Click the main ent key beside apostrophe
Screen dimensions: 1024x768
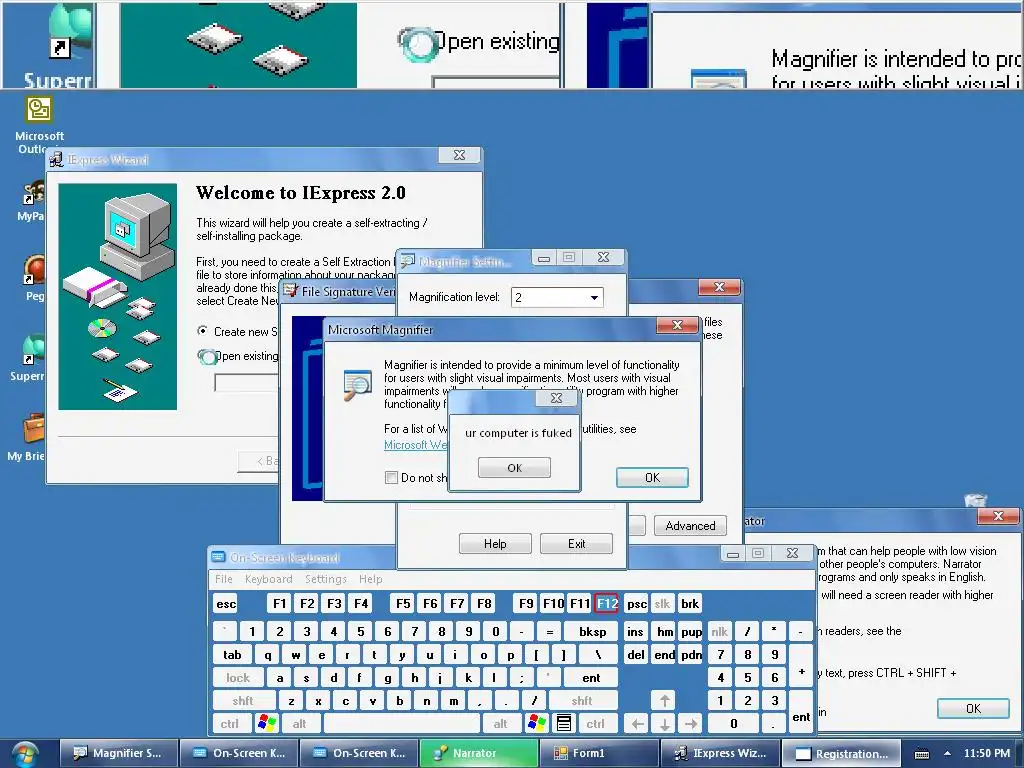(591, 678)
